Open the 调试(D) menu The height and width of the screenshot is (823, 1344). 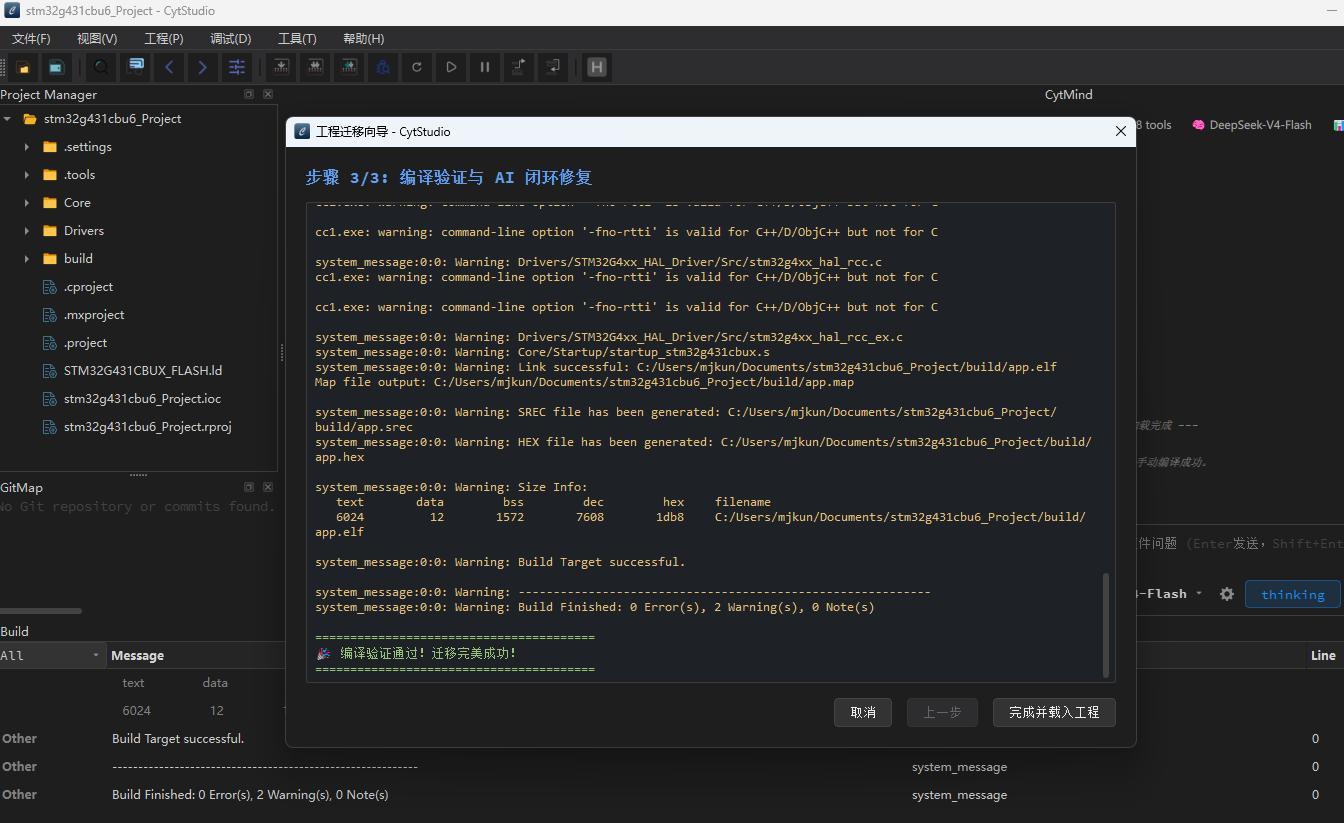coord(231,39)
